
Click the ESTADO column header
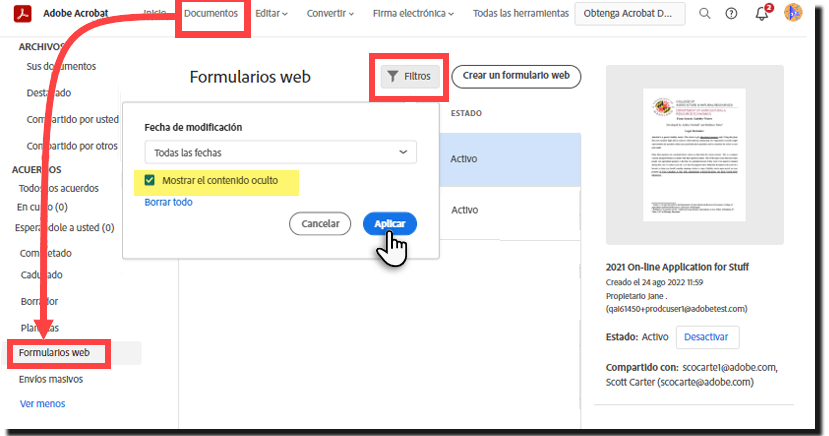[x=466, y=114]
